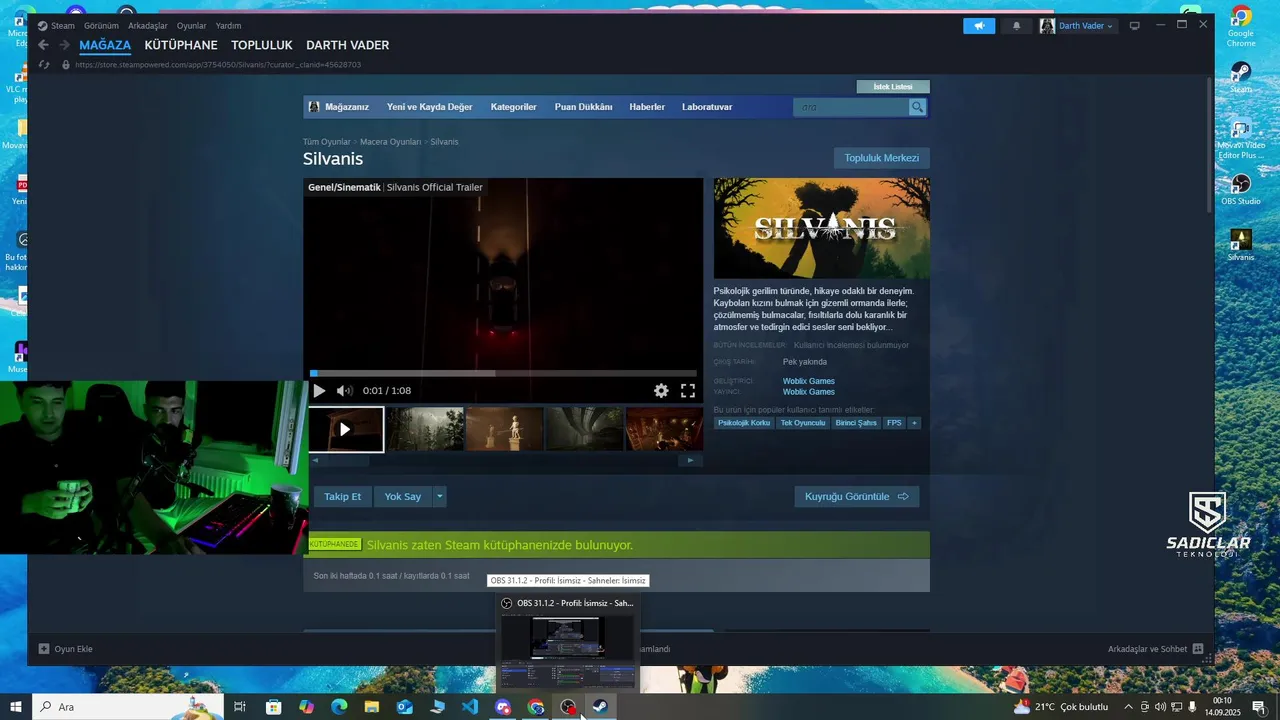The image size is (1280, 720).
Task: Click OBS Studio taskbar icon
Action: [x=568, y=707]
